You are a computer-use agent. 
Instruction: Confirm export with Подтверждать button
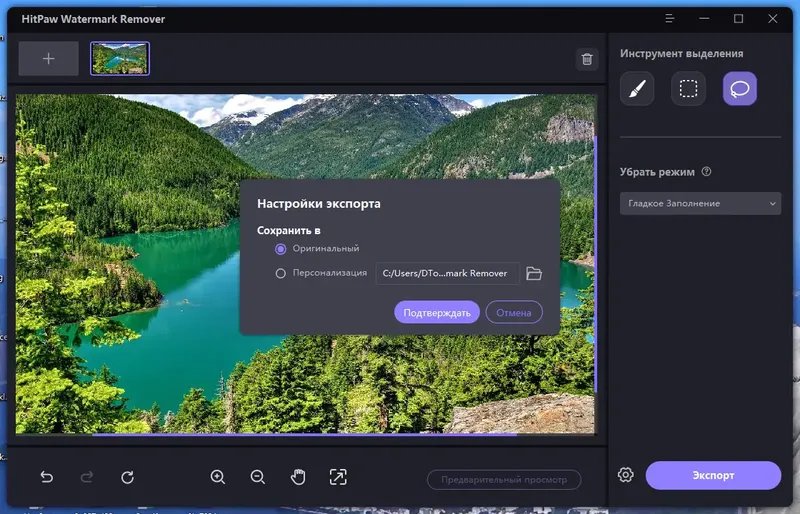[437, 312]
